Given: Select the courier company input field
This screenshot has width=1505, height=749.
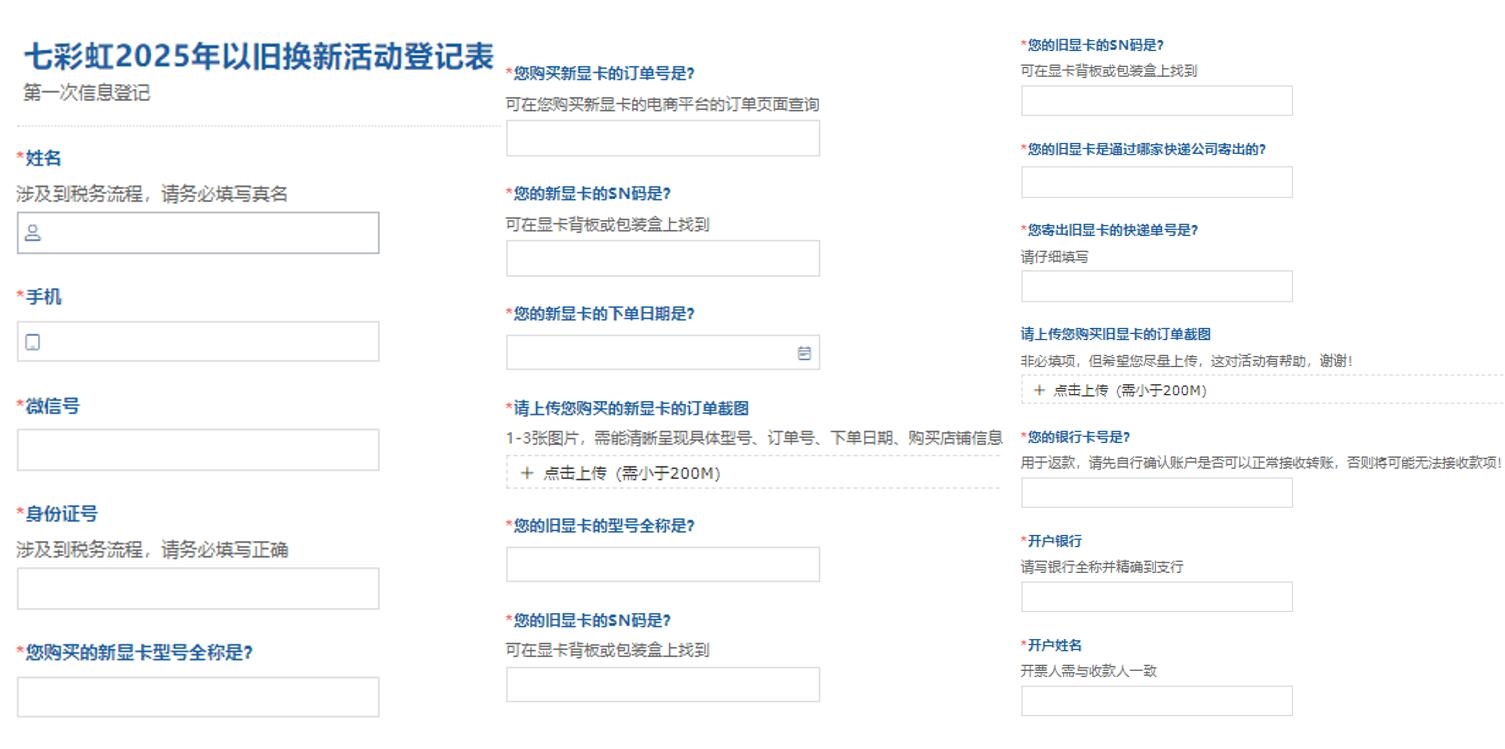Looking at the screenshot, I should coord(1156,182).
